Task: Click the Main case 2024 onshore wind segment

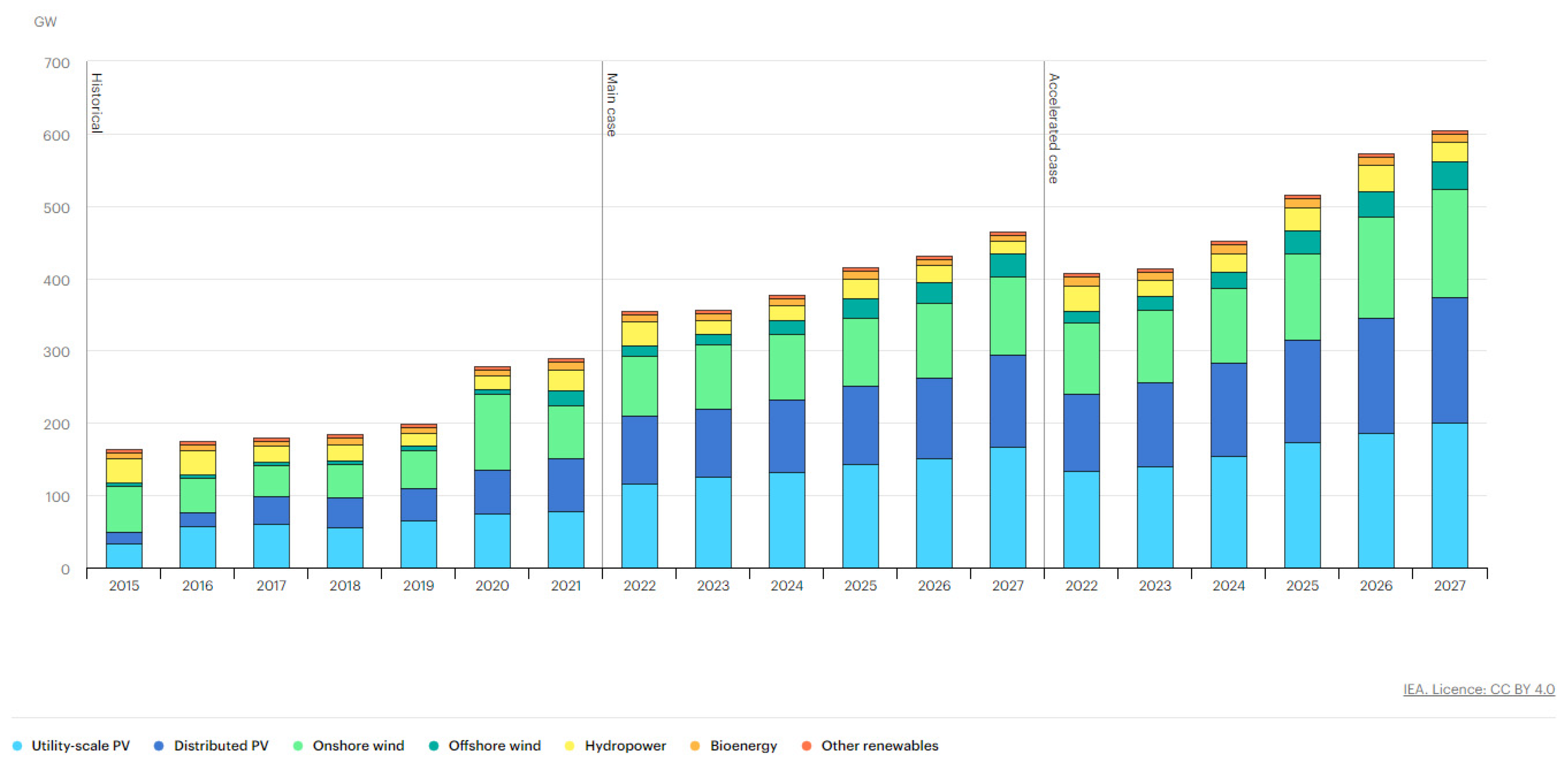Action: click(x=786, y=367)
